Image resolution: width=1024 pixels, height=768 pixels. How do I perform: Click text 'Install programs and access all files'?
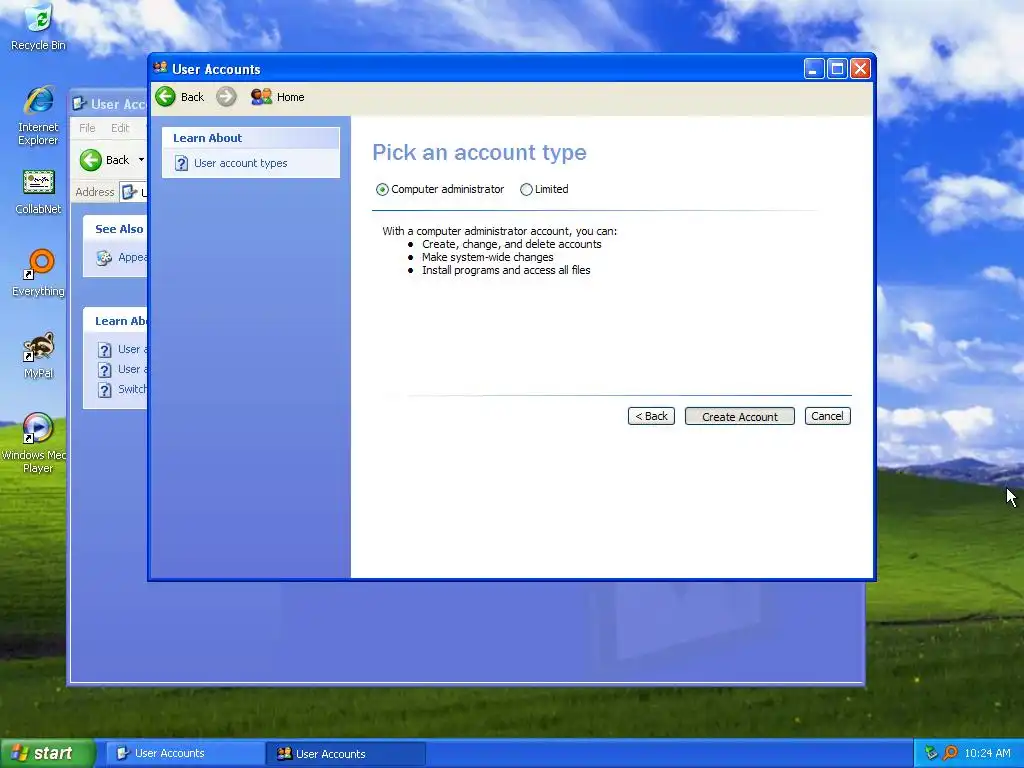click(x=506, y=270)
